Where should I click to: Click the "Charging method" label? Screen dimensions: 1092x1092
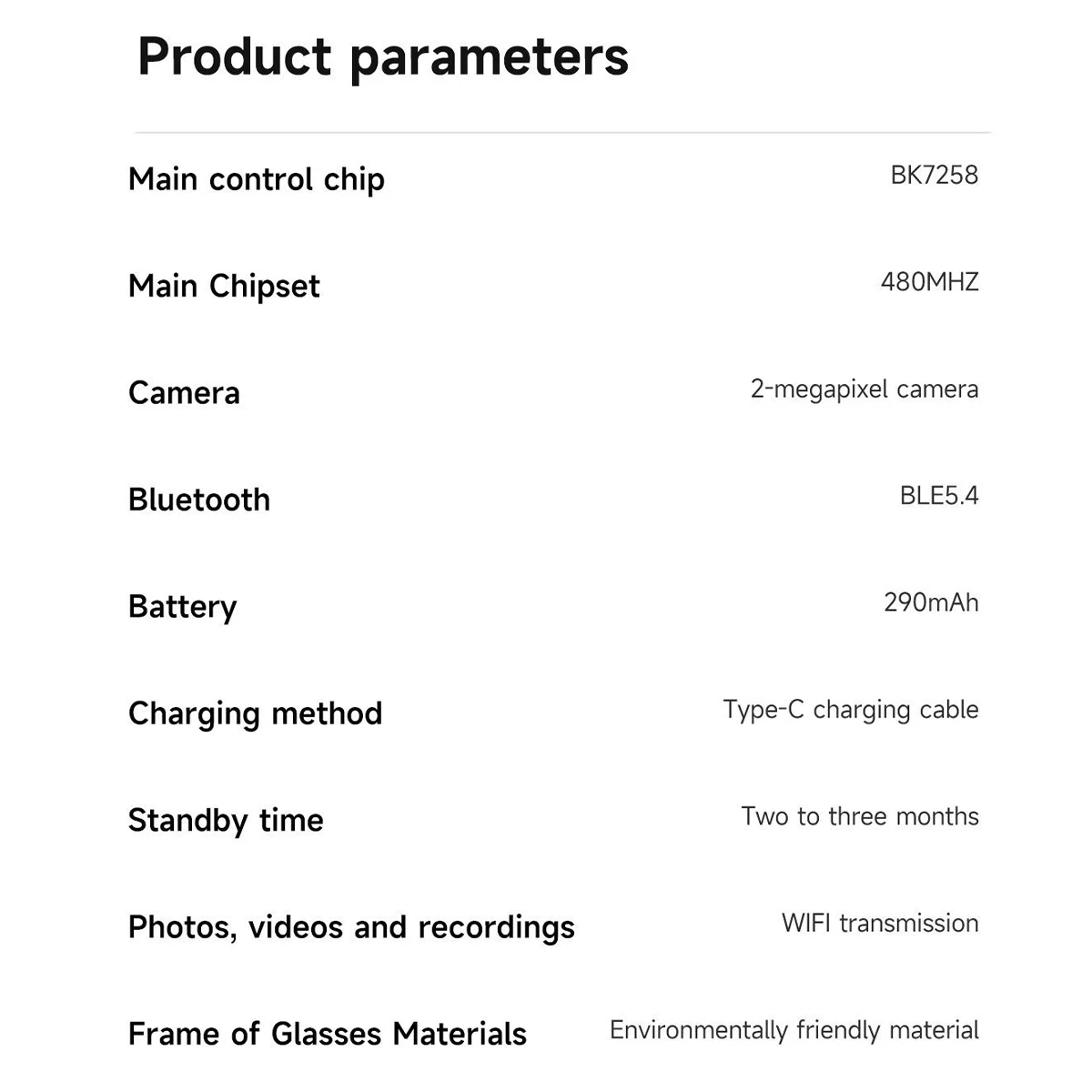pos(255,713)
